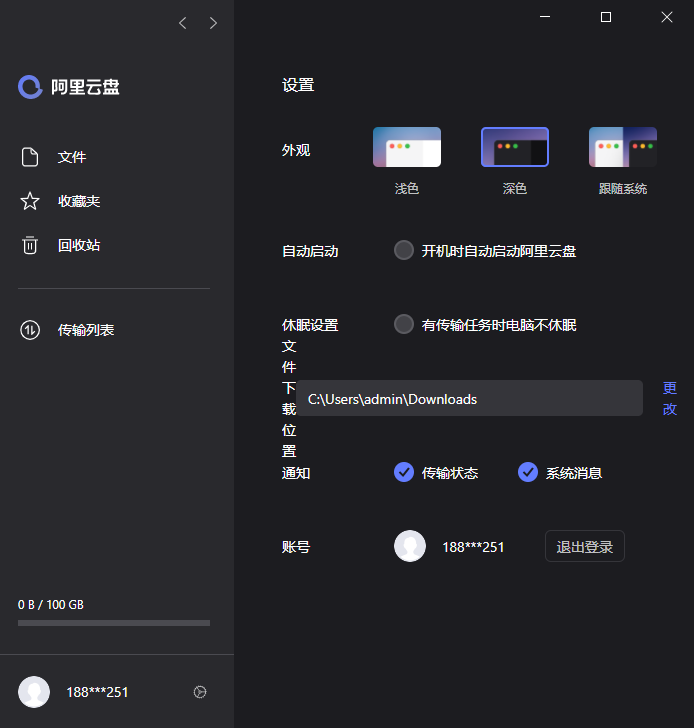Click the 自动启动 label
The height and width of the screenshot is (728, 694).
[310, 251]
